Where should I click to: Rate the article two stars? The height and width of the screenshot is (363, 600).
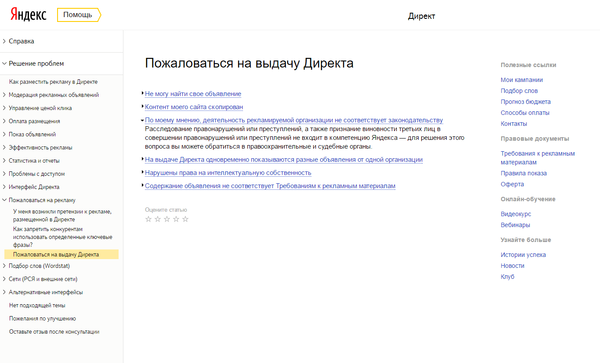(x=158, y=219)
